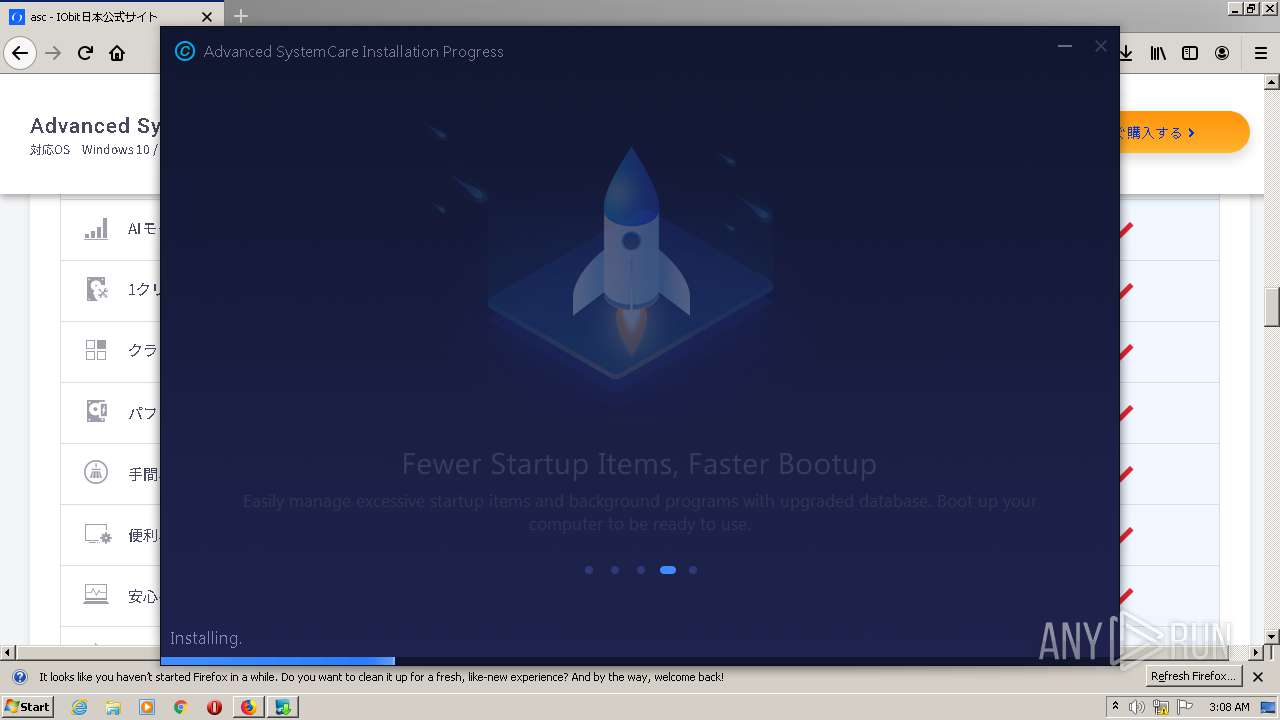The height and width of the screenshot is (720, 1280).
Task: Click the one-click care feature icon in the page
Action: click(96, 289)
